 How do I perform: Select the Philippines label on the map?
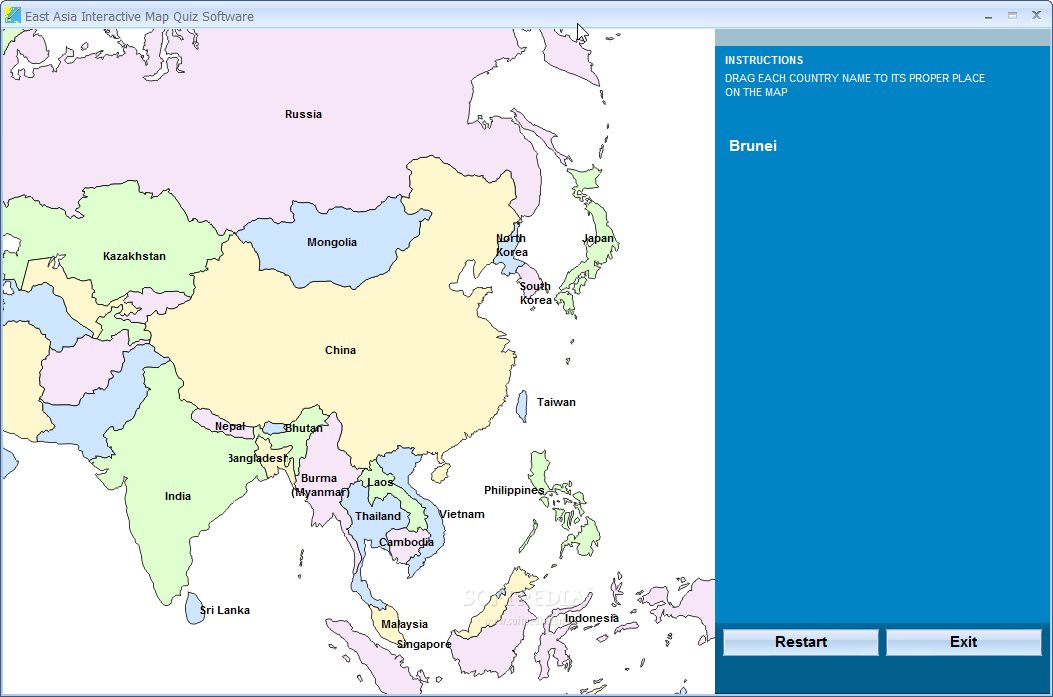(x=514, y=490)
